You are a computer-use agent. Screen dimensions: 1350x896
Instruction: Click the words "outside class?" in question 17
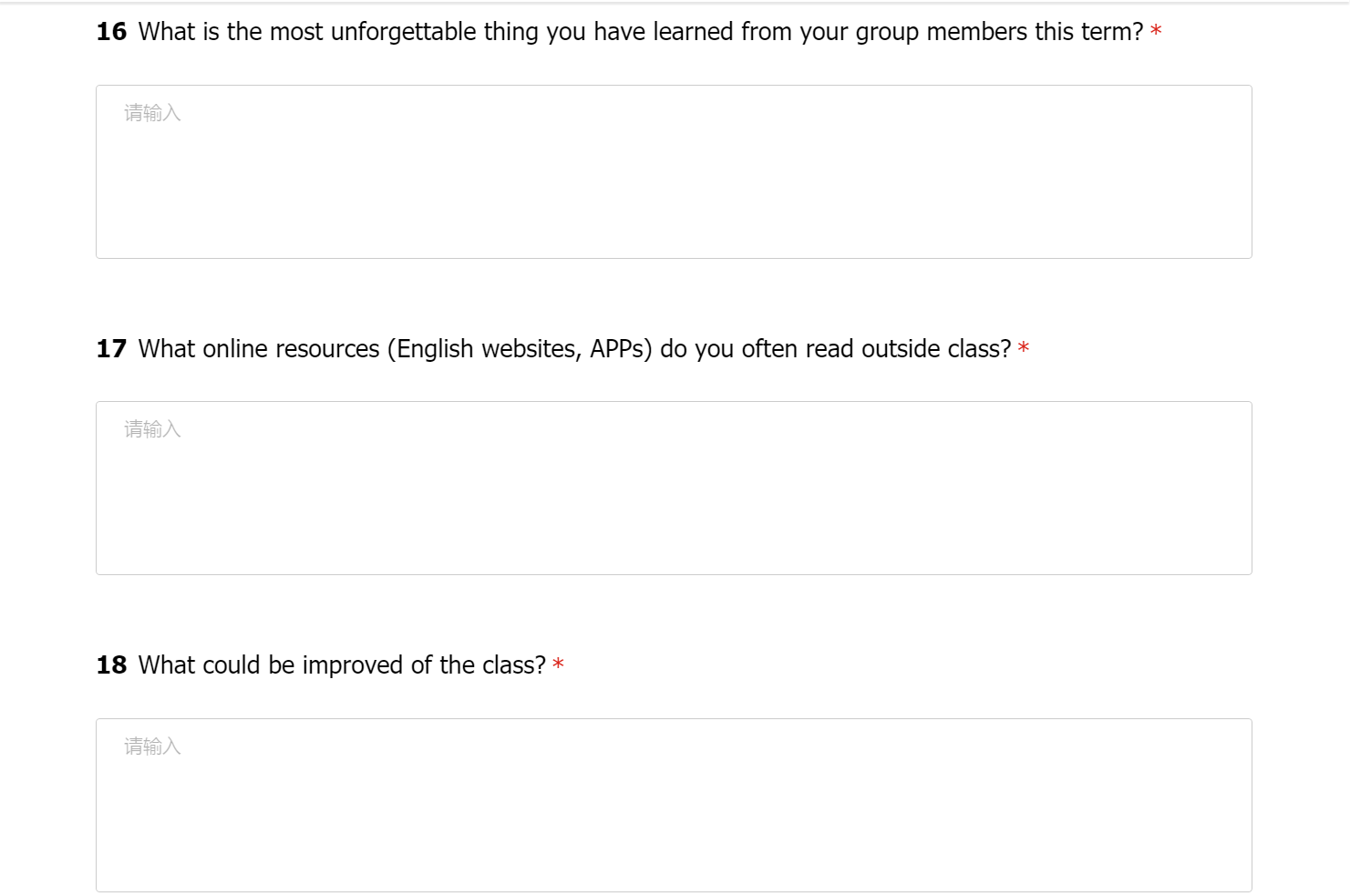936,349
